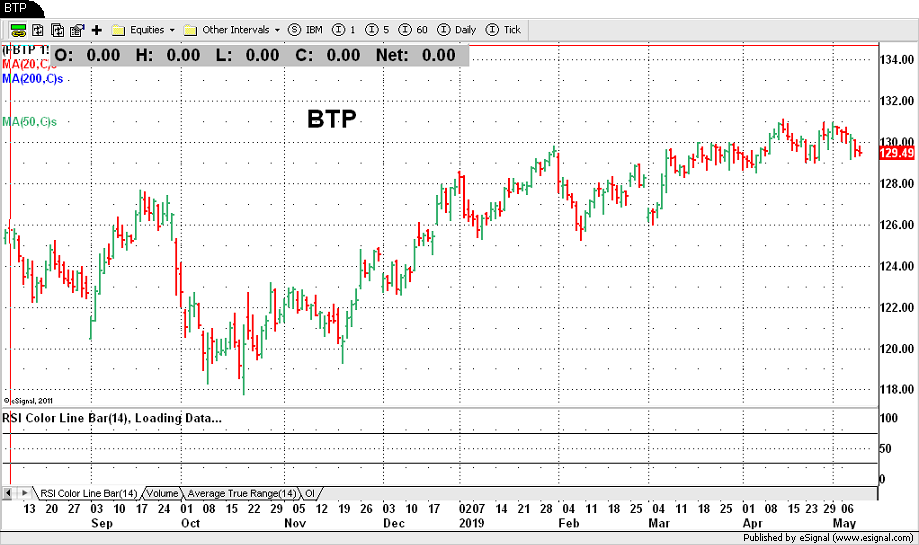Open the Other Intervals folder

pos(226,30)
